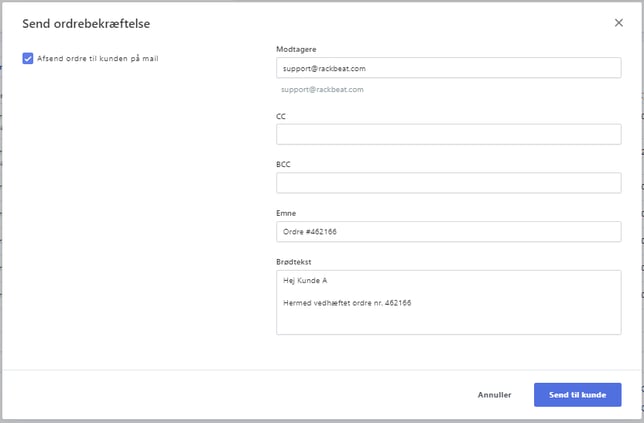Click the 'Afsend ordre til kunden på mail' label
Screen dimensions: 644x423
point(98,58)
